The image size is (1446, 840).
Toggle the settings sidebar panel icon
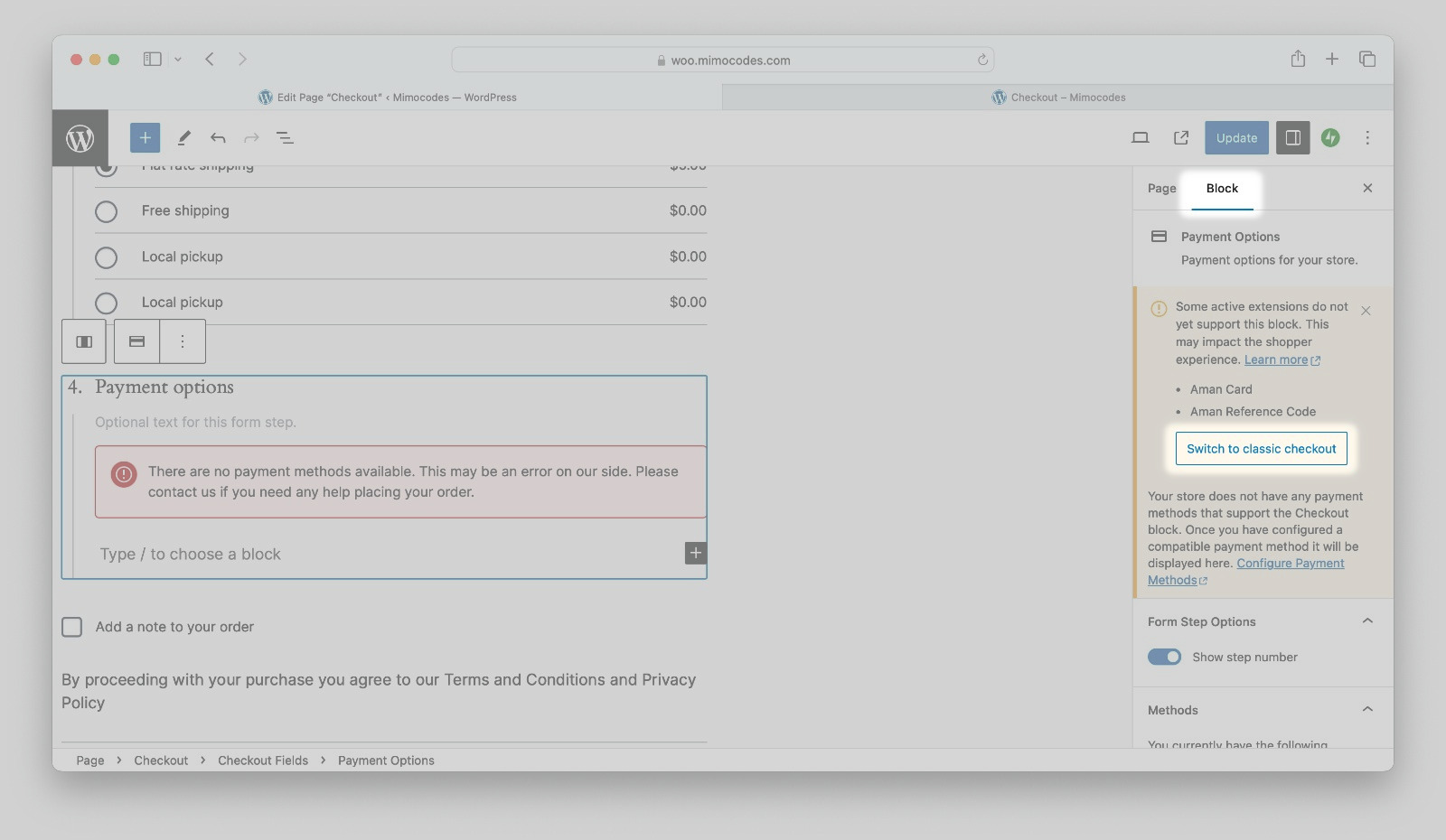click(x=1292, y=137)
